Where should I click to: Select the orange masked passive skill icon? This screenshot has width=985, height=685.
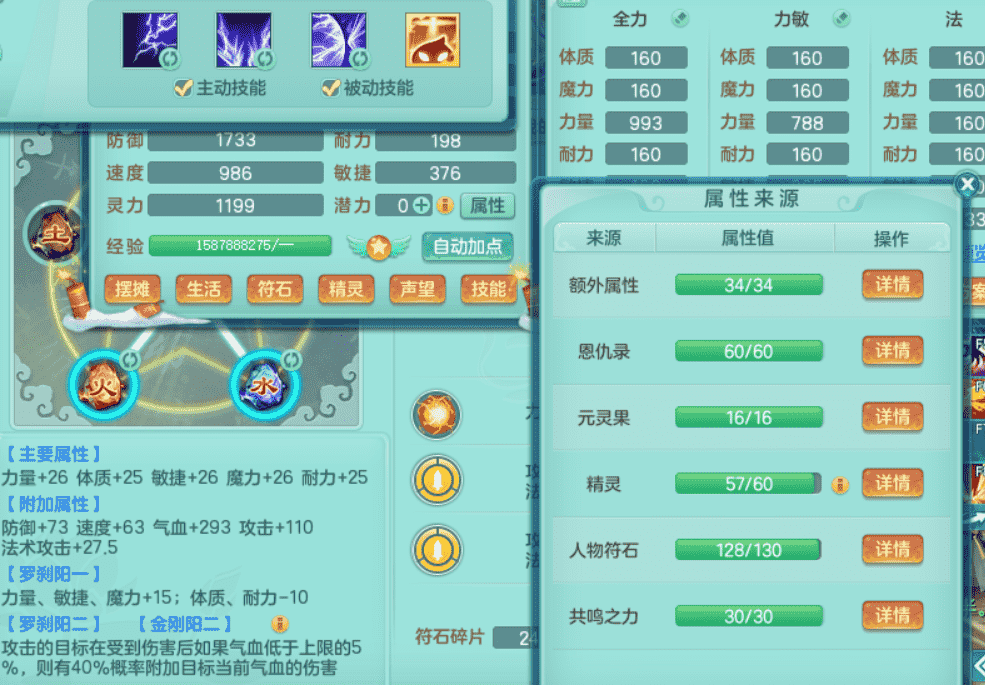pos(432,40)
